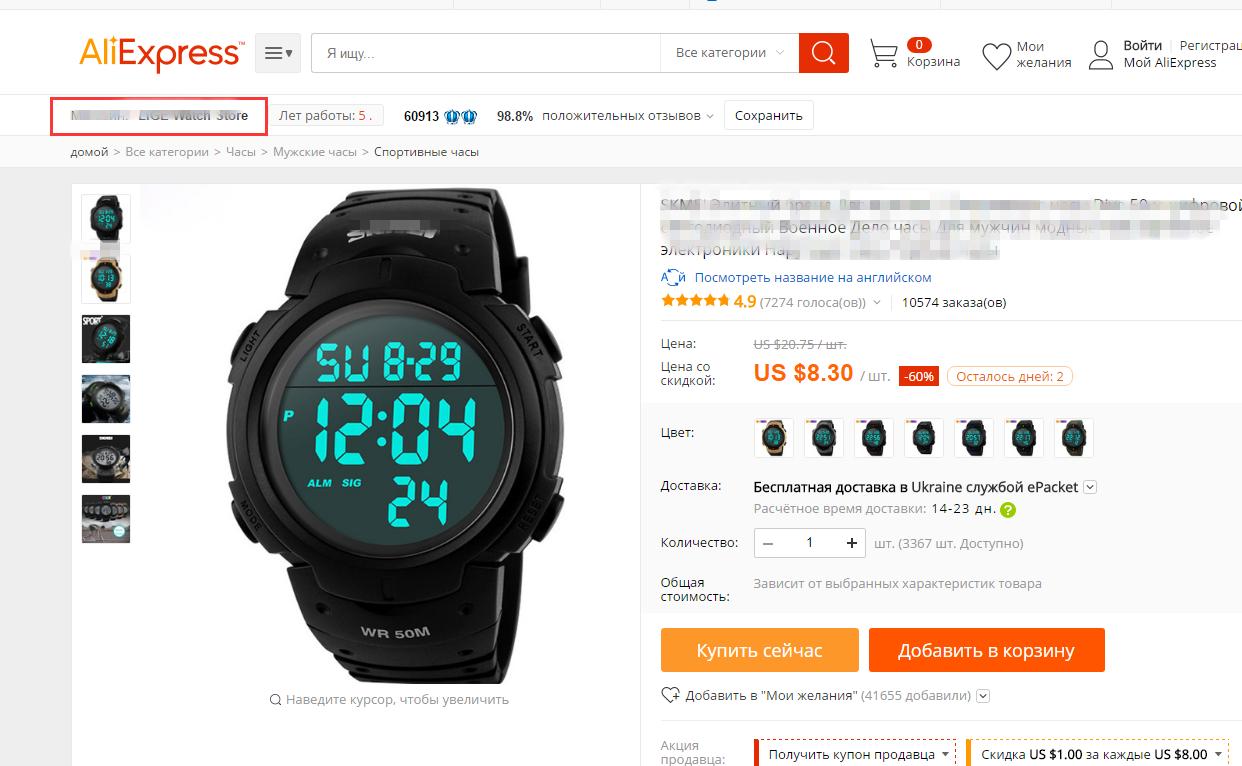This screenshot has height=766, width=1242.
Task: Click the "Купить сейчас" button
Action: [760, 650]
